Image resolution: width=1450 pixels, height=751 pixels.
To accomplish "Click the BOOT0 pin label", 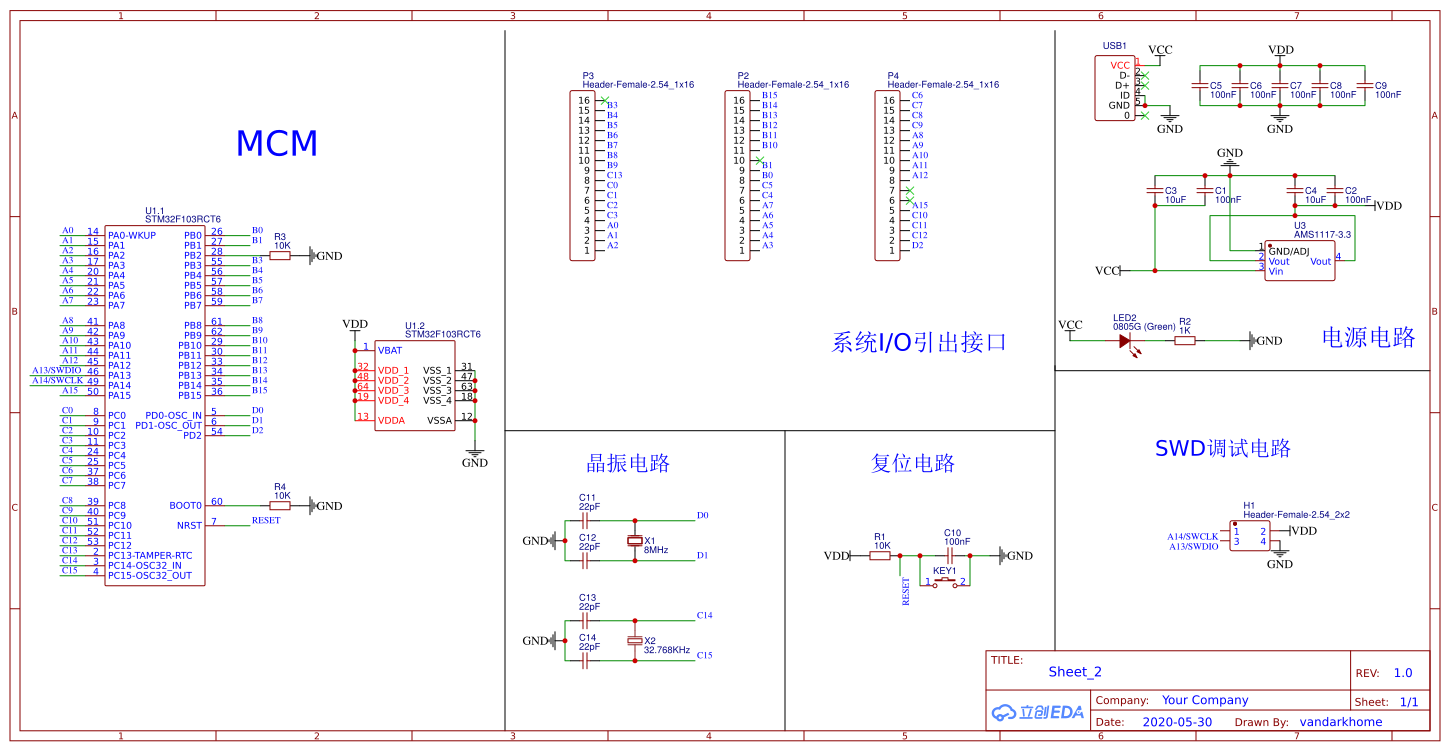I will pyautogui.click(x=185, y=506).
